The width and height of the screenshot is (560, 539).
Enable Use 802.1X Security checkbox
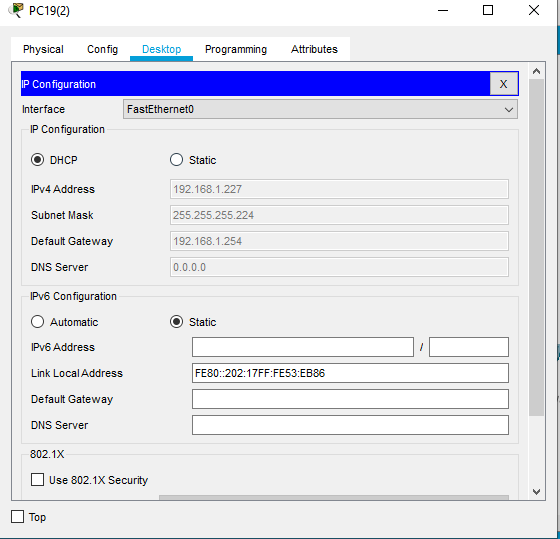coord(38,480)
